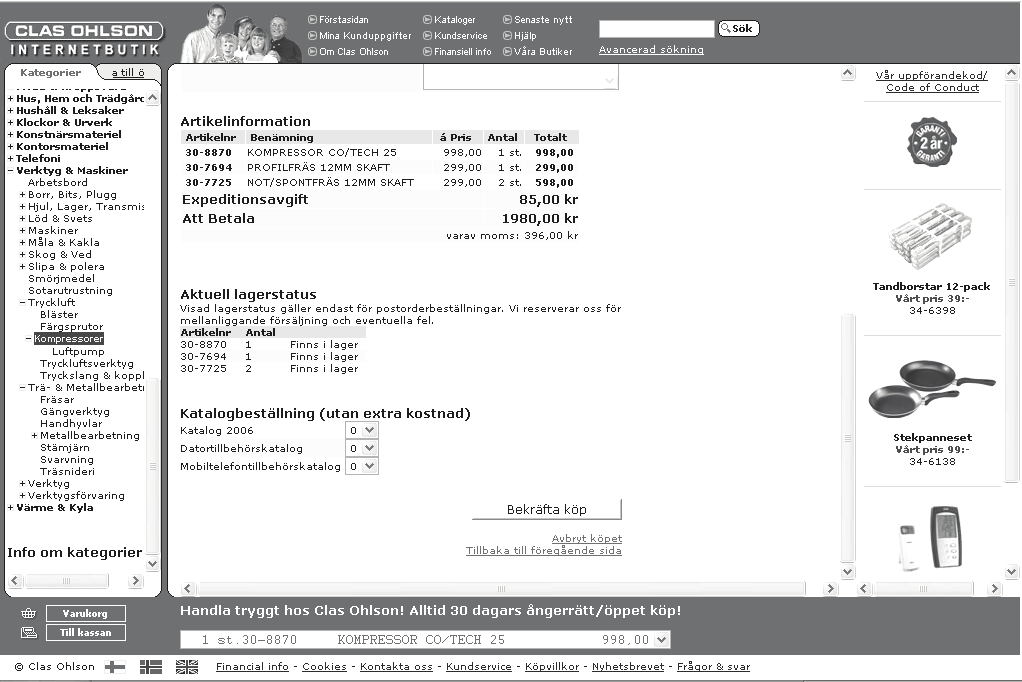
Task: Select Arbetsbord in the category tree
Action: [57, 183]
